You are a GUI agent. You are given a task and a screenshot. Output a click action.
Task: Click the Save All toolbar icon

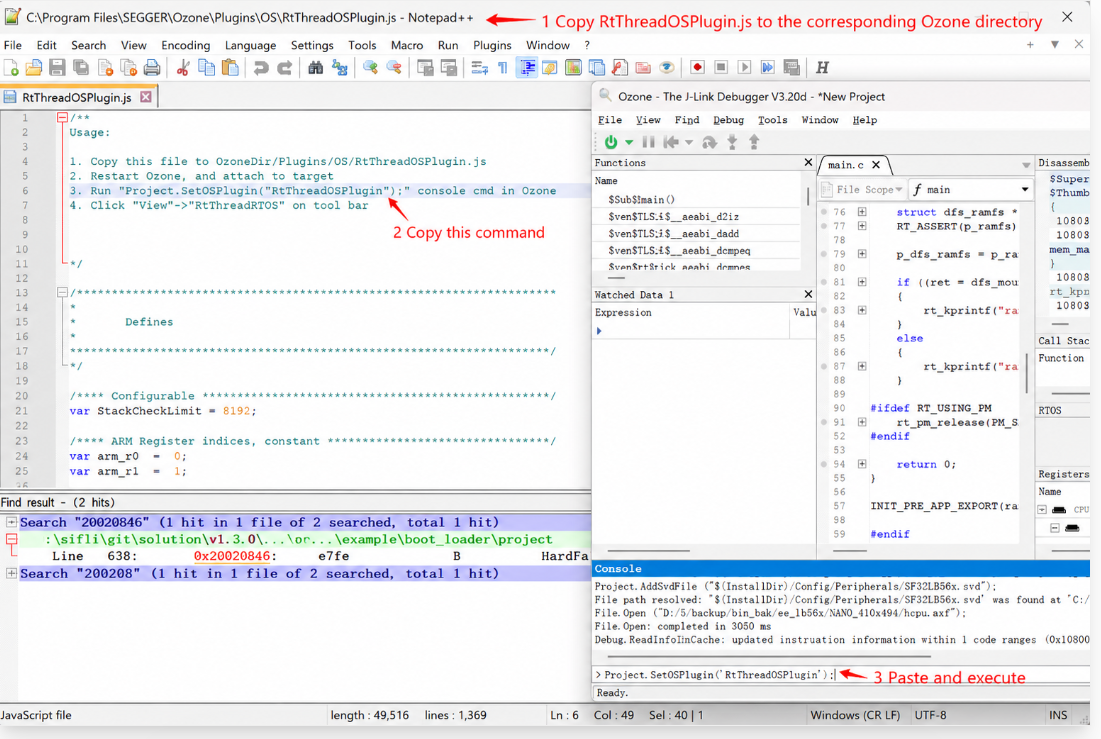[81, 67]
